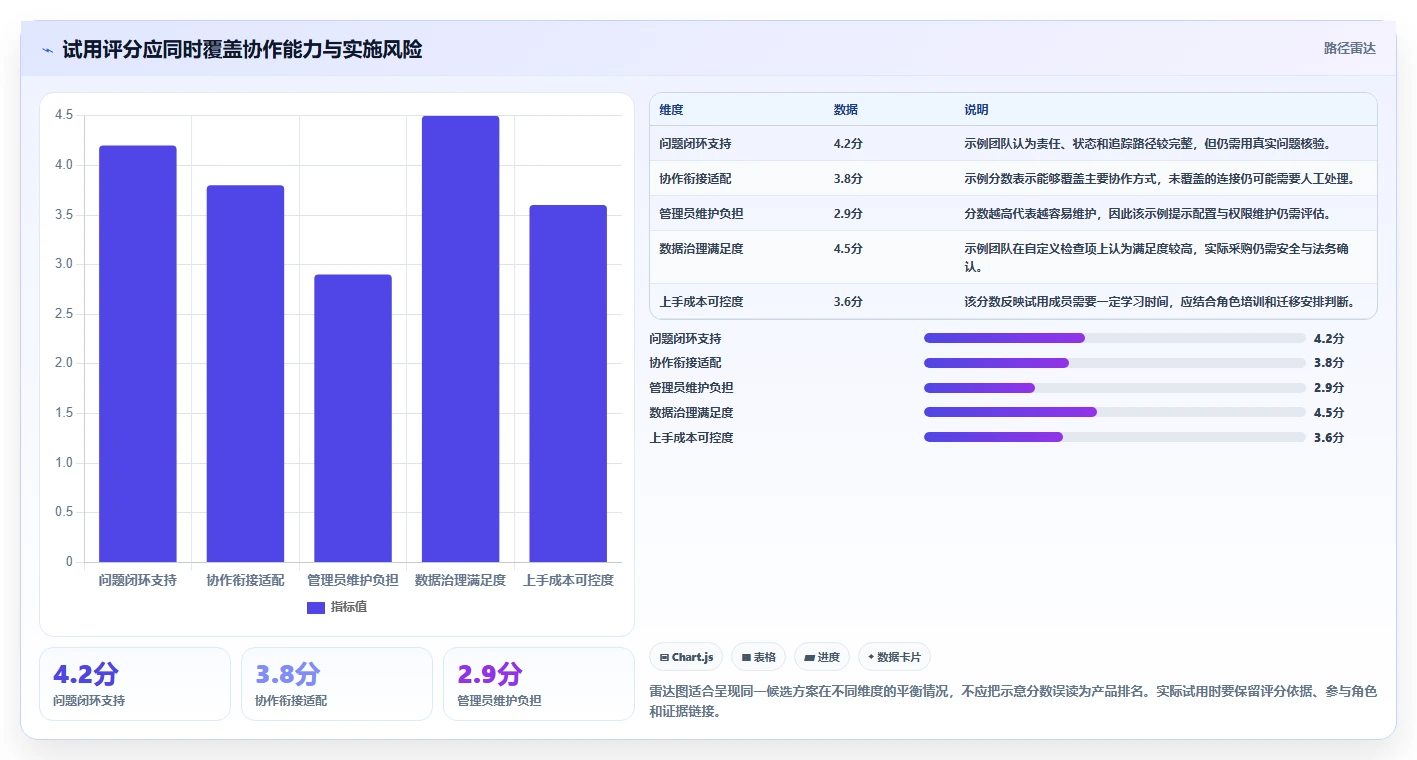This screenshot has height=760, width=1417.
Task: Click the 协作衔接适配 progress bar
Action: pyautogui.click(x=1115, y=363)
